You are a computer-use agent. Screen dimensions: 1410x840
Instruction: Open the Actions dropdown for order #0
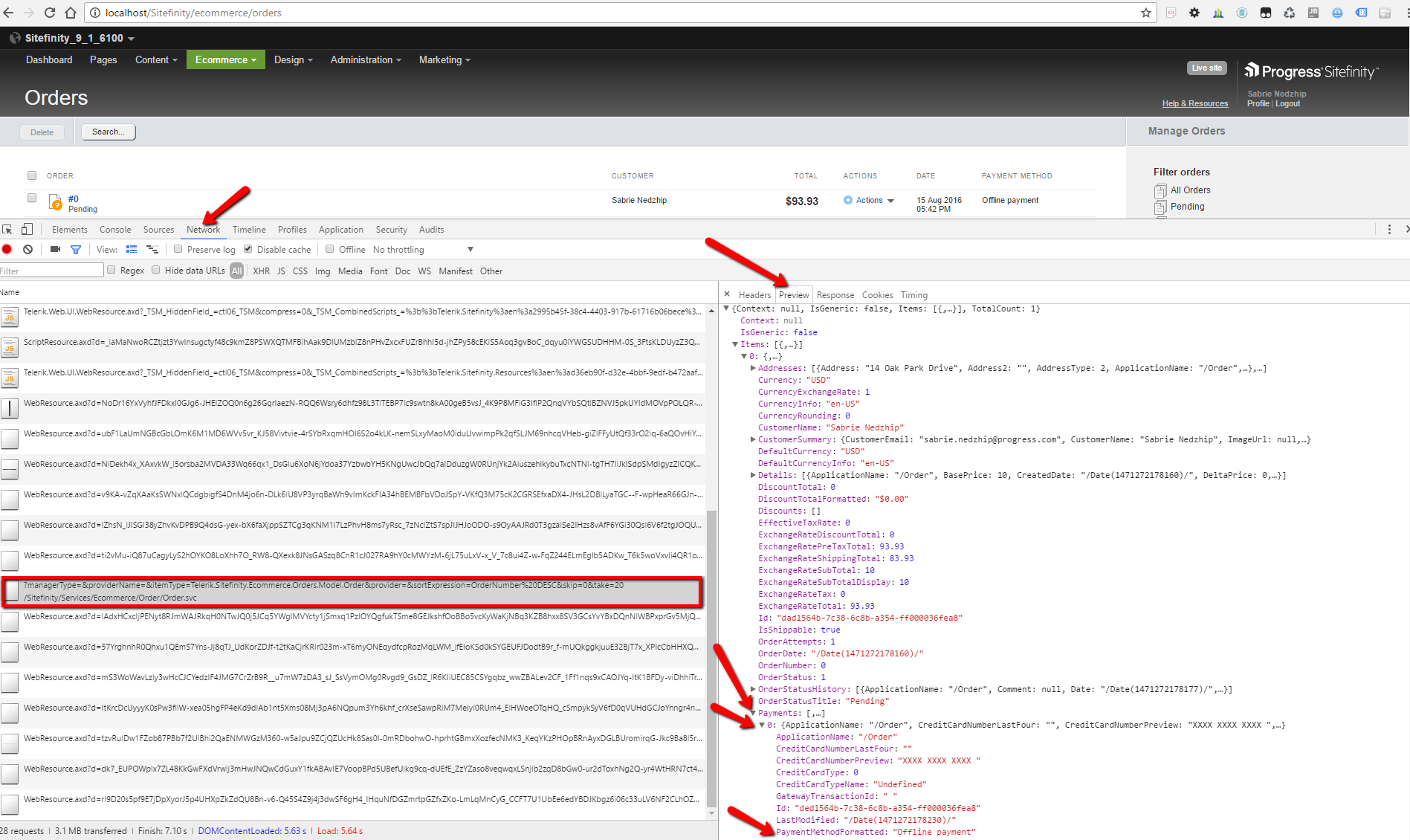click(x=869, y=200)
